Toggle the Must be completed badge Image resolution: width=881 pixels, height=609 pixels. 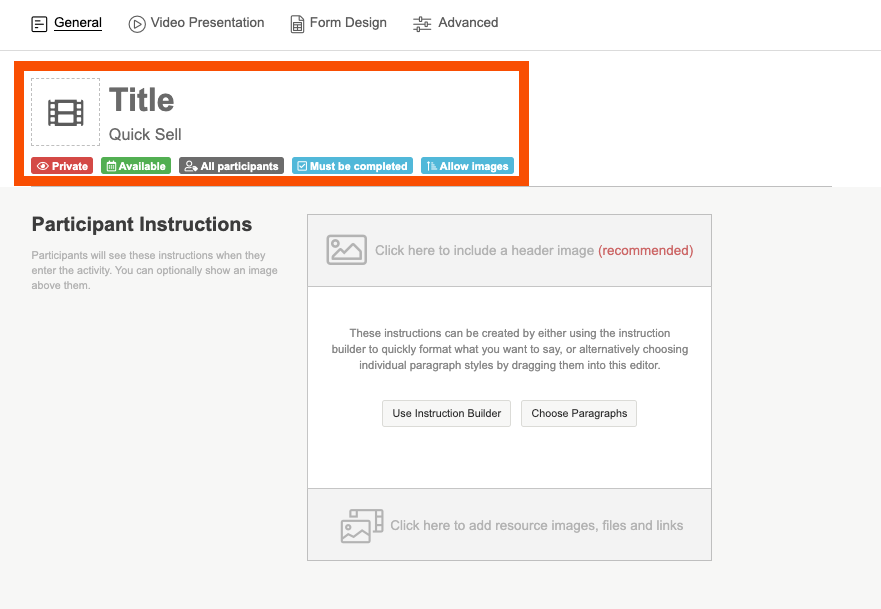click(x=351, y=166)
